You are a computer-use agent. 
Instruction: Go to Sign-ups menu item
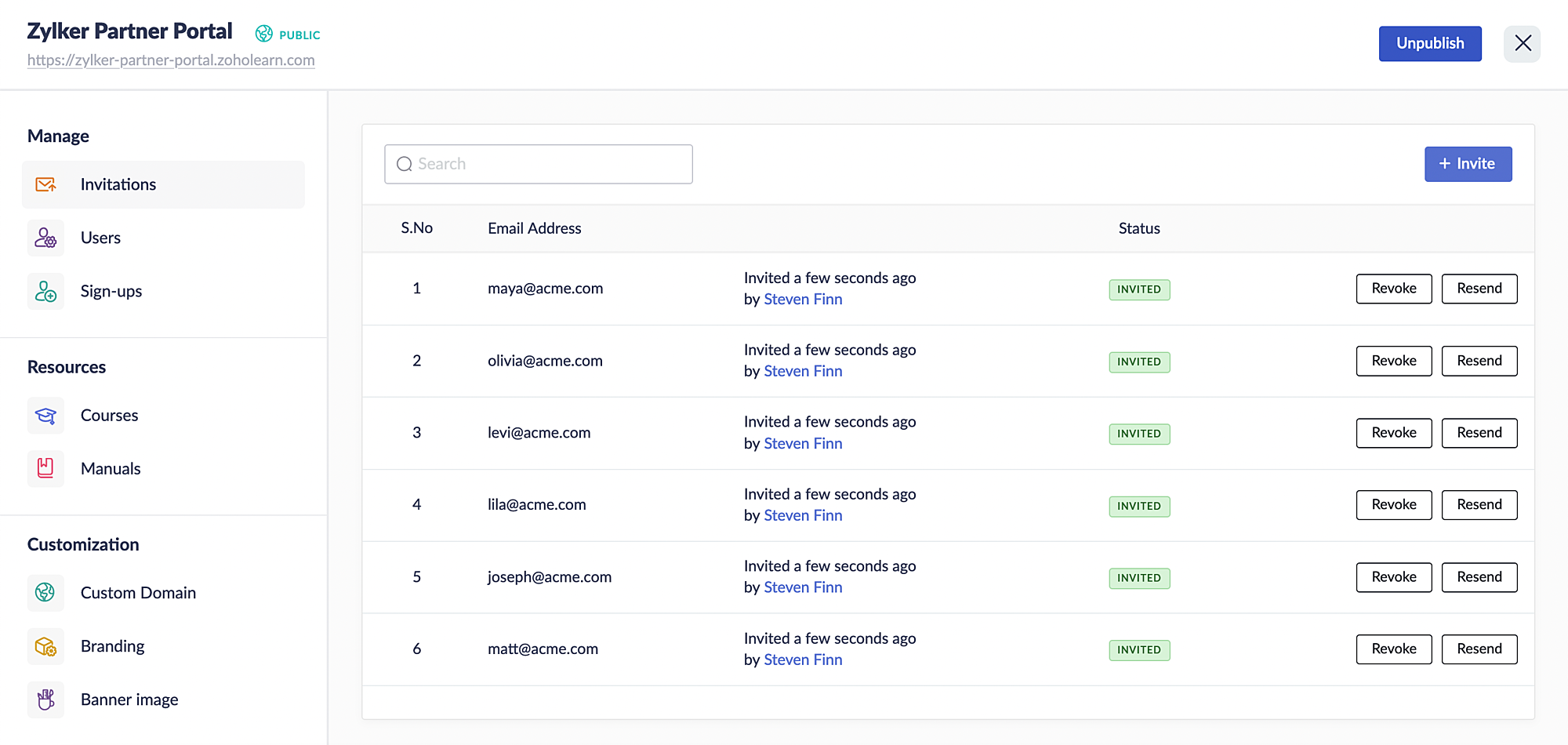(111, 292)
